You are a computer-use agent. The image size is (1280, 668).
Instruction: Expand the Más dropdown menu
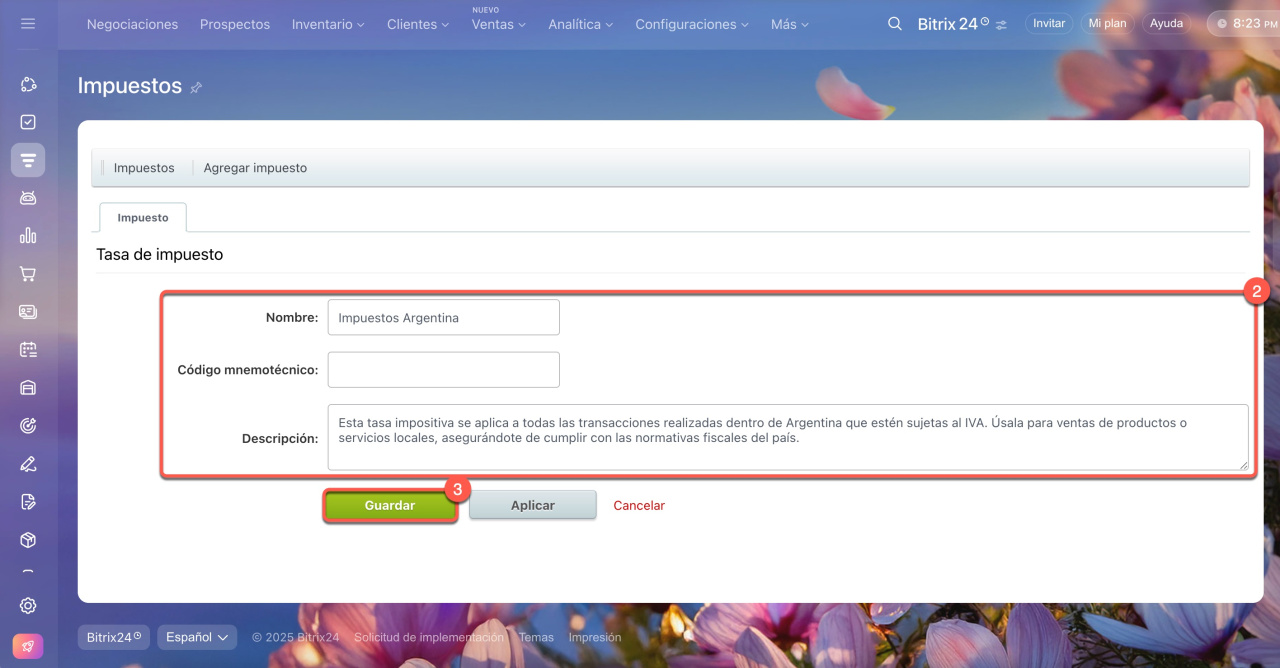pos(790,24)
